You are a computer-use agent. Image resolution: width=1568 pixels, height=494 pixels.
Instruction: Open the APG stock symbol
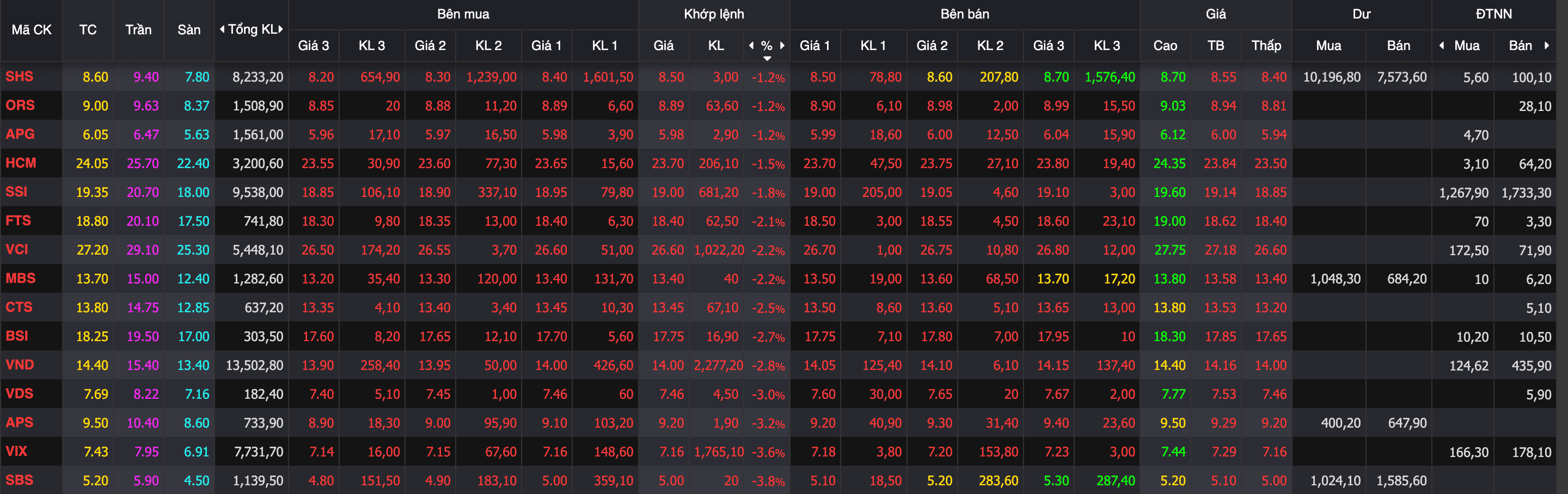tap(20, 134)
